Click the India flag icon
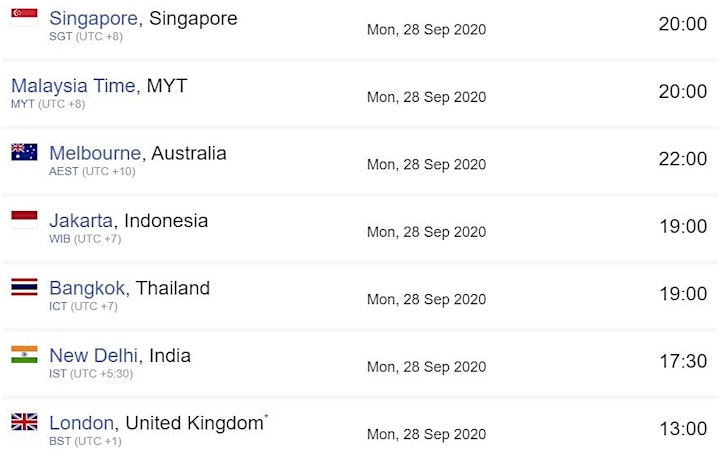 pos(24,355)
